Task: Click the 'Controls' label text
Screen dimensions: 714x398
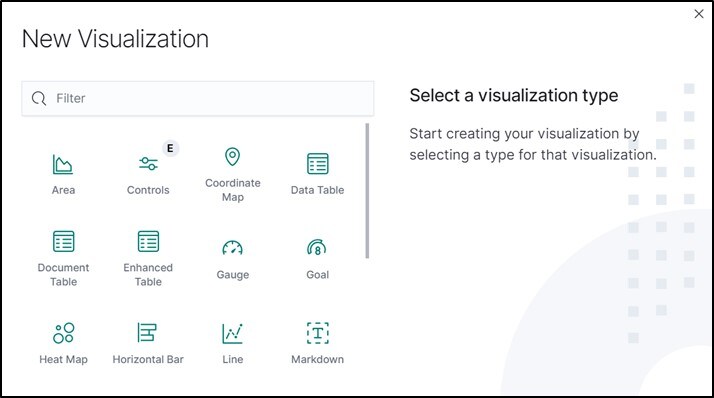Action: pyautogui.click(x=148, y=190)
